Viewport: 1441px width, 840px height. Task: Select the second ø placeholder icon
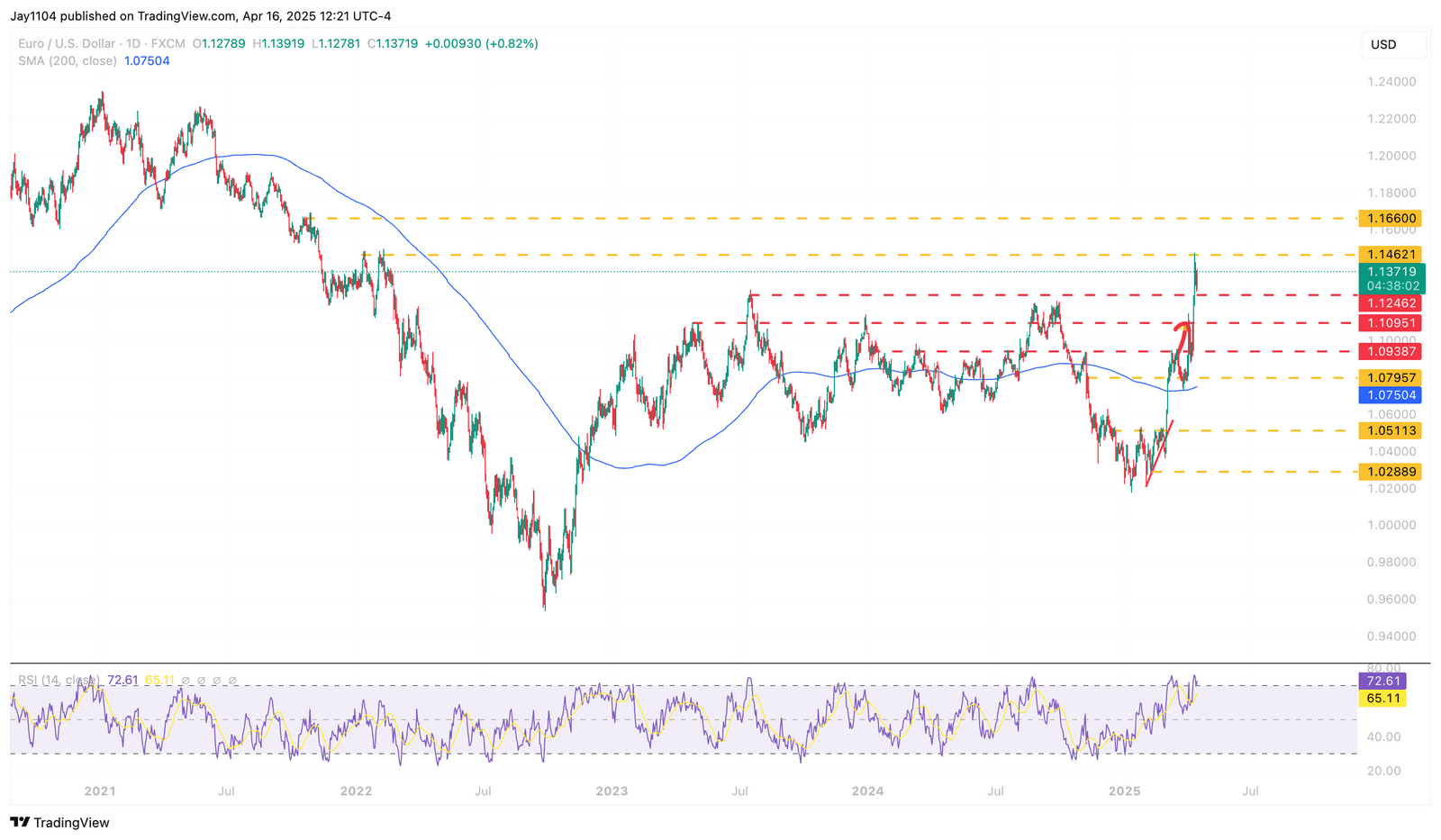(200, 681)
